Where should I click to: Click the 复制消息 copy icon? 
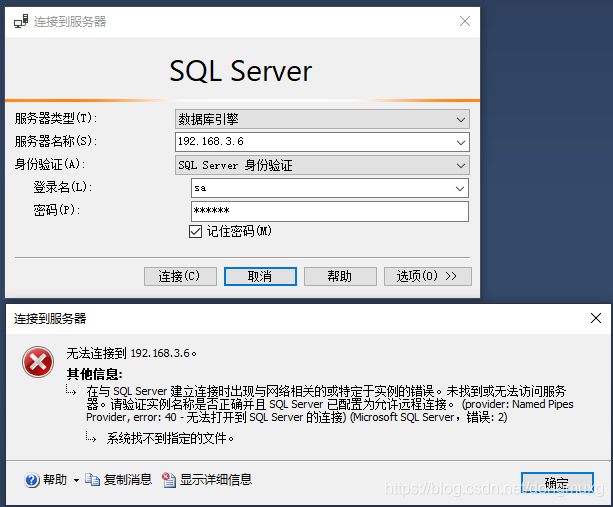click(92, 479)
